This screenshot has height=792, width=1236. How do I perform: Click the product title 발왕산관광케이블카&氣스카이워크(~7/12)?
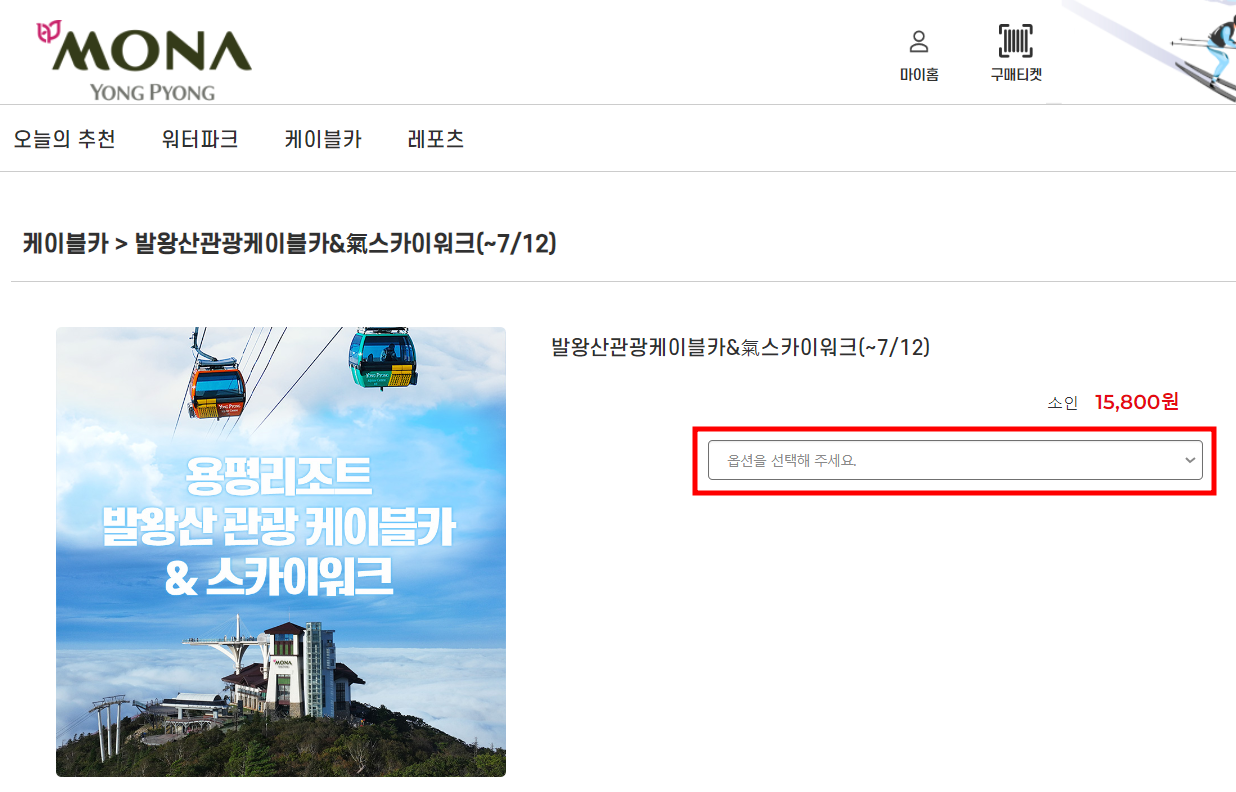(741, 347)
